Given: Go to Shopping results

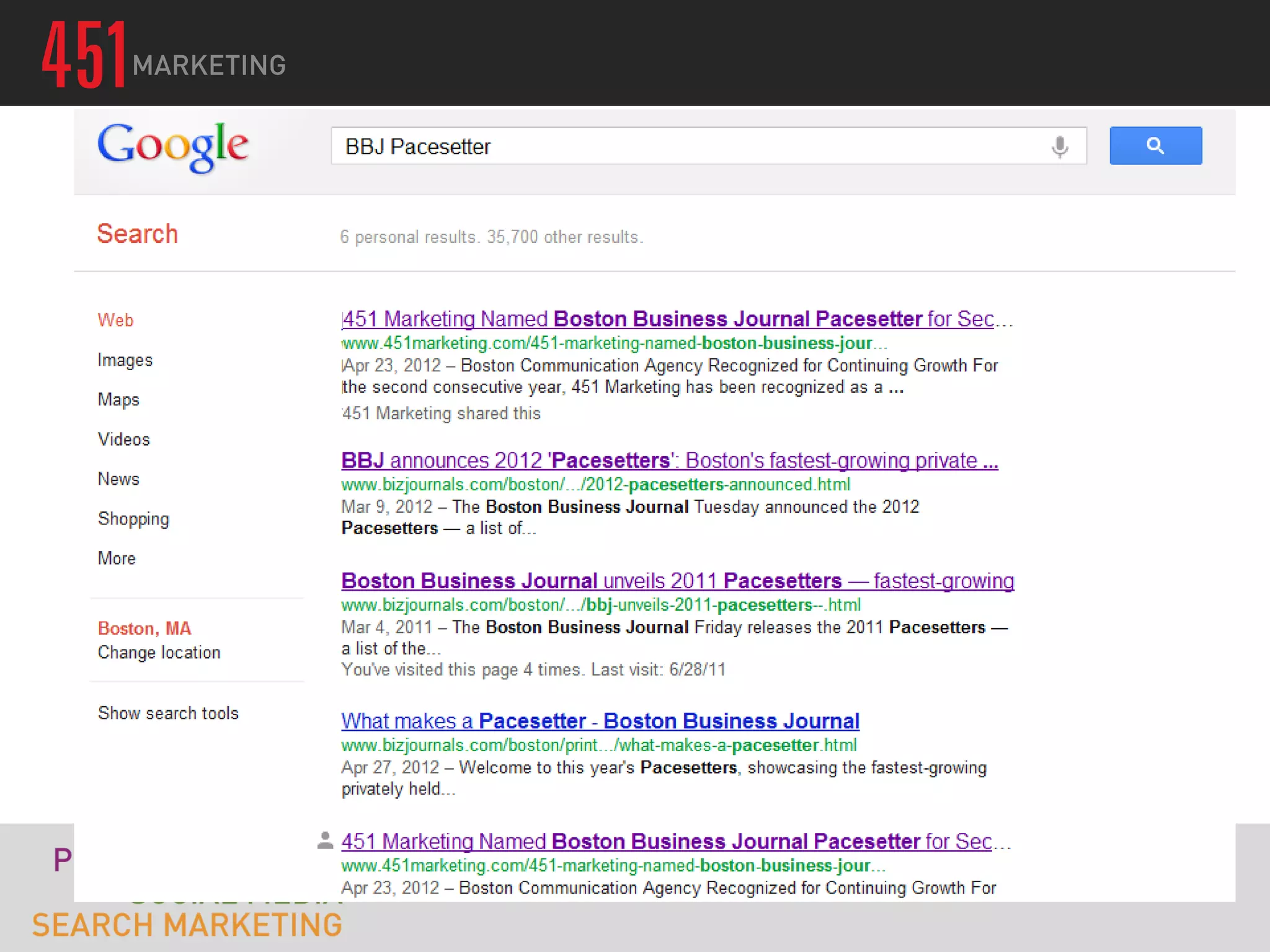Looking at the screenshot, I should (133, 519).
